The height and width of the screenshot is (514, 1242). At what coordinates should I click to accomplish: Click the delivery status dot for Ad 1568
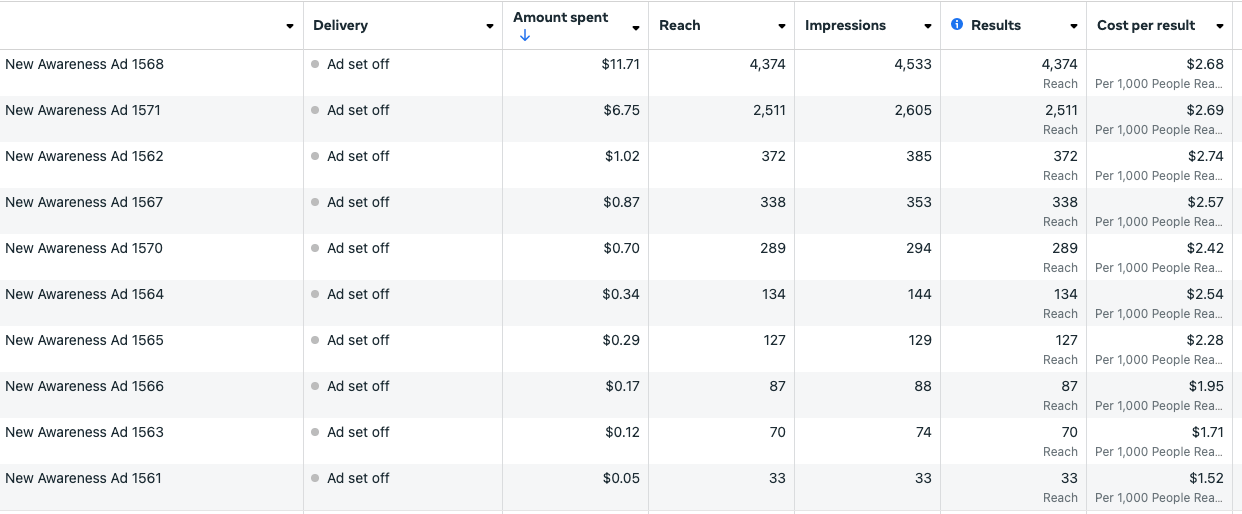point(315,64)
